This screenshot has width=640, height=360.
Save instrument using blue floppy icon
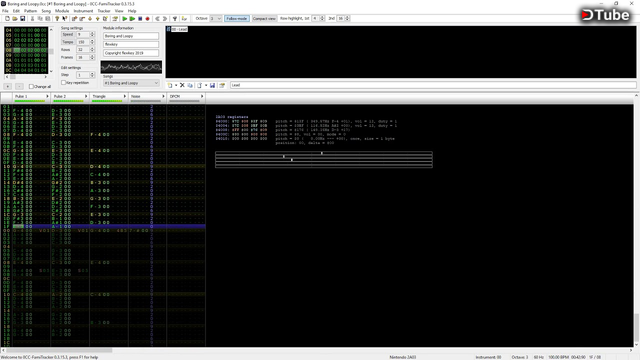[212, 85]
